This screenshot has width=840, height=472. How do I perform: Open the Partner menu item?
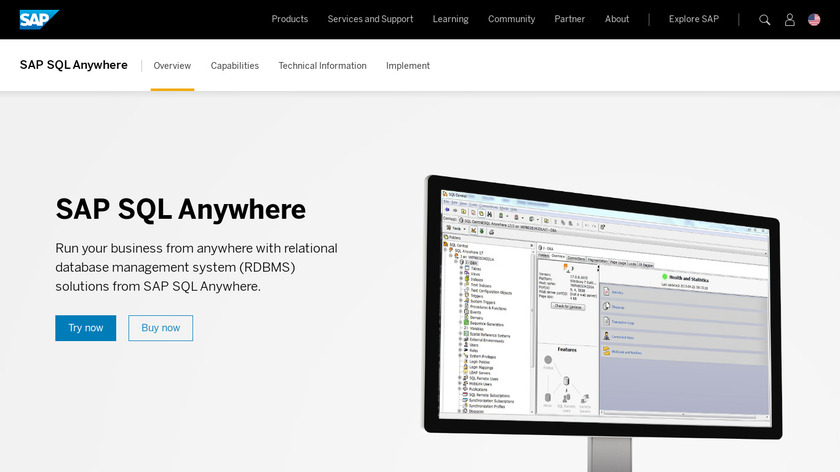point(570,19)
